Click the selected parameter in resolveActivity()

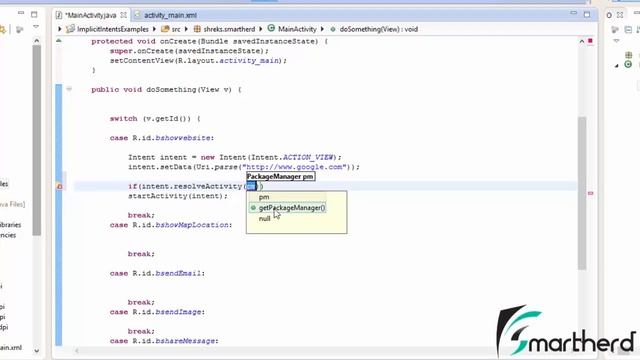tap(251, 186)
